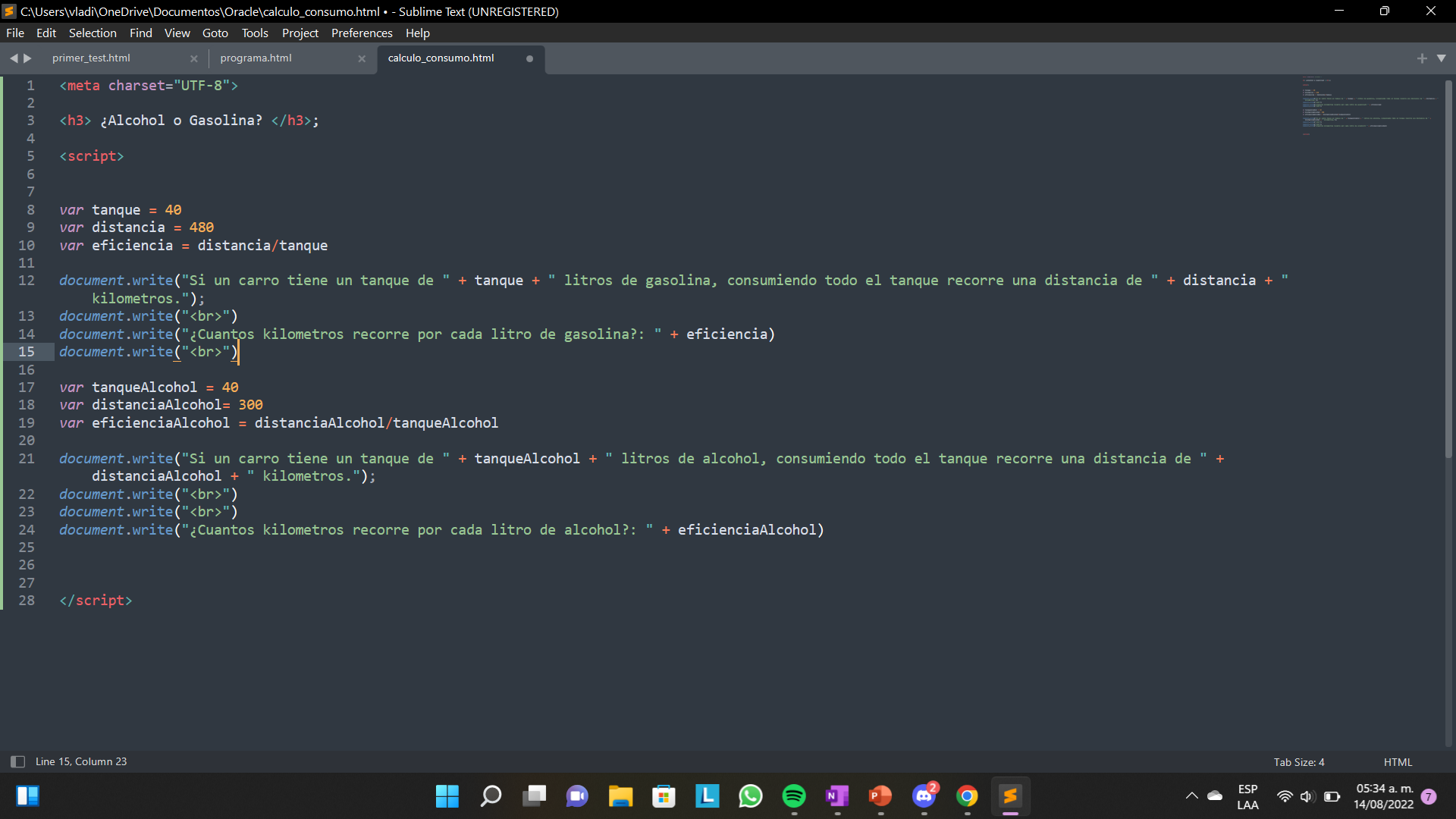
Task: Click the h3 heading ¿Alcohol o Gasolina?
Action: pos(189,120)
